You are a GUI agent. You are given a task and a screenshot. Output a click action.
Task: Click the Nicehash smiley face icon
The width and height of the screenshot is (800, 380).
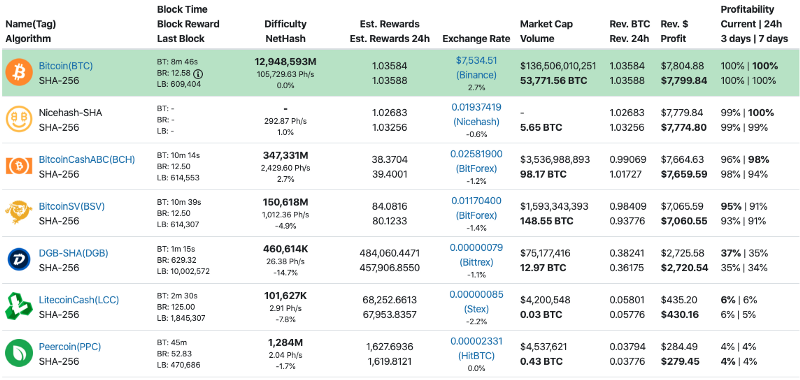tap(18, 119)
